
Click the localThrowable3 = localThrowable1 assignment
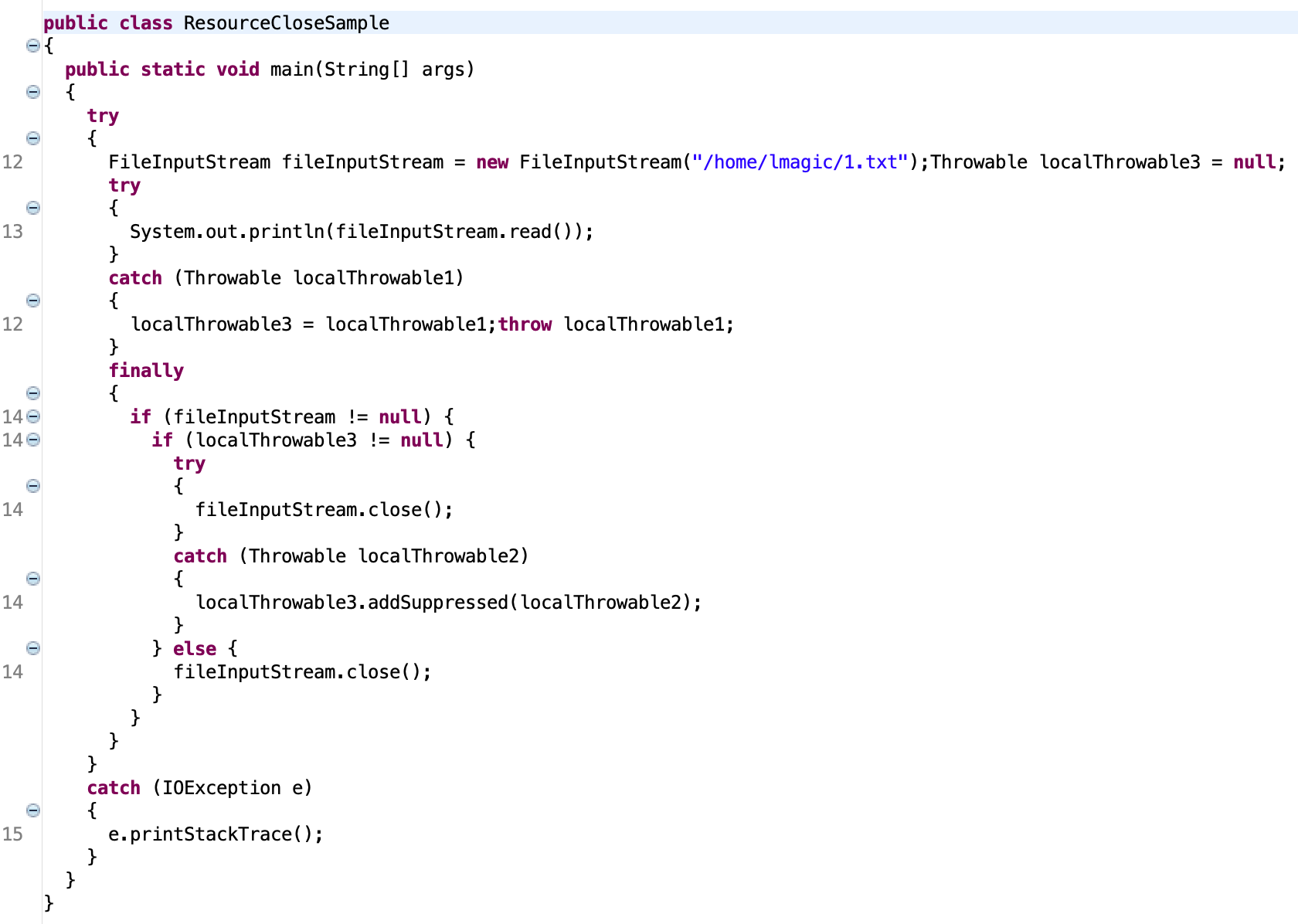[x=313, y=324]
